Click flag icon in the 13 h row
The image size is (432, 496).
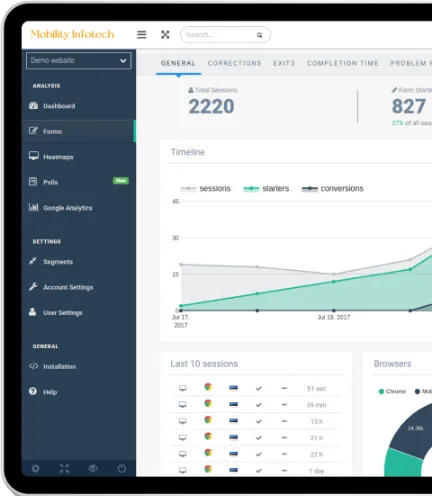[x=234, y=421]
